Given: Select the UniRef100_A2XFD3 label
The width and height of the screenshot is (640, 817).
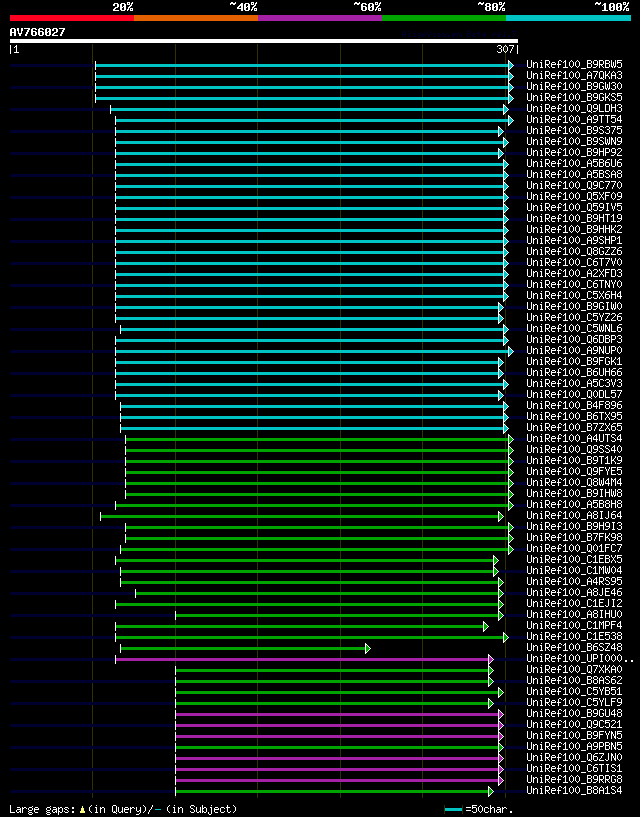Looking at the screenshot, I should click(574, 274).
